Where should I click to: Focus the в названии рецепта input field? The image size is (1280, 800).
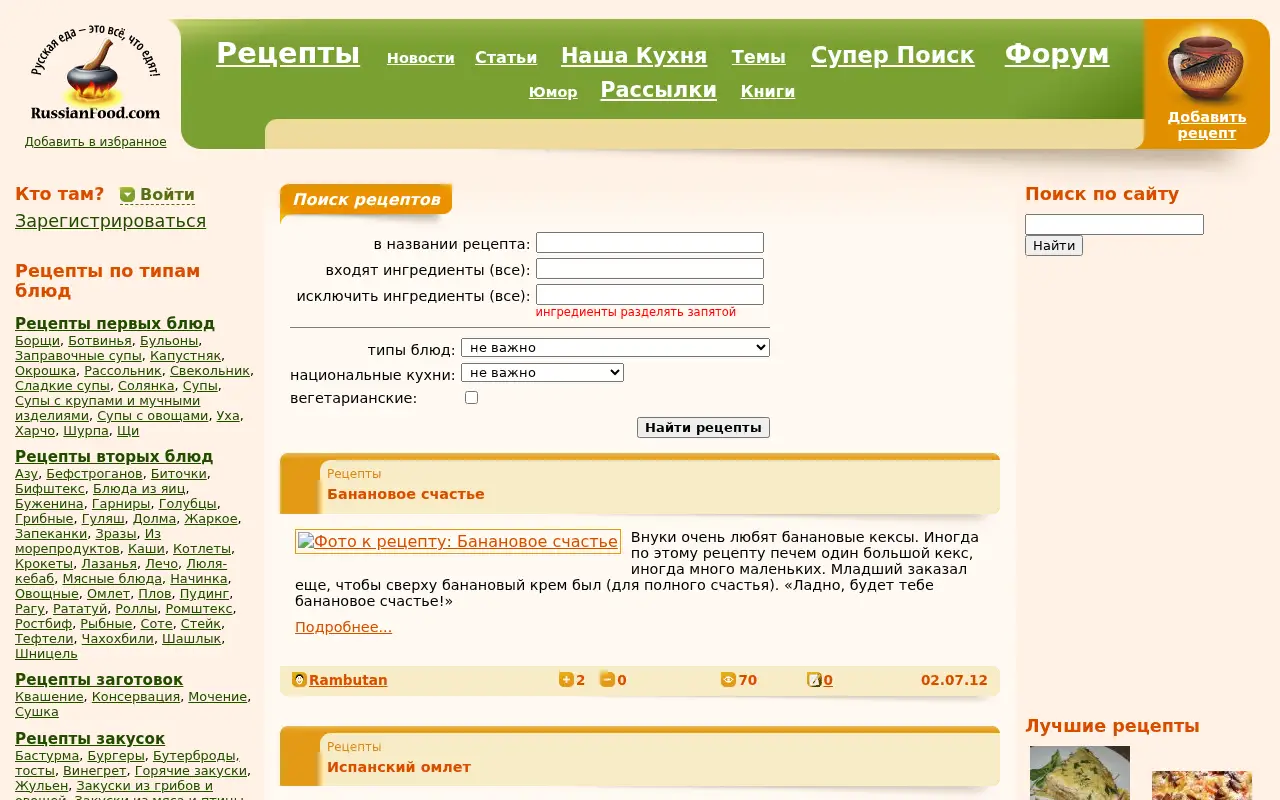pyautogui.click(x=650, y=243)
